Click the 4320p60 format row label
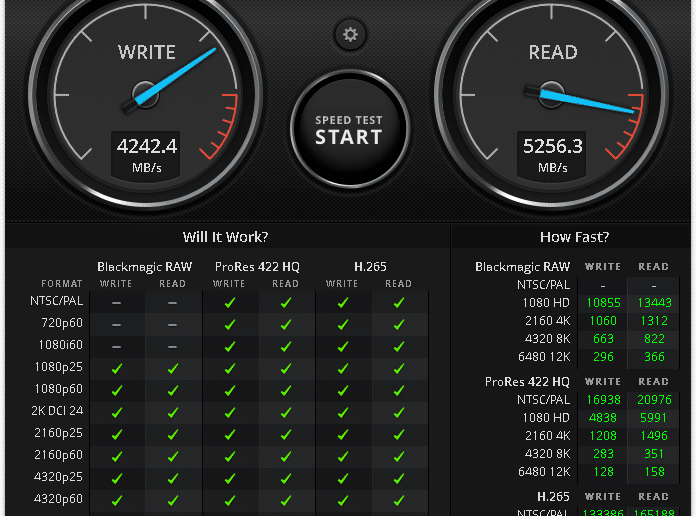 59,499
